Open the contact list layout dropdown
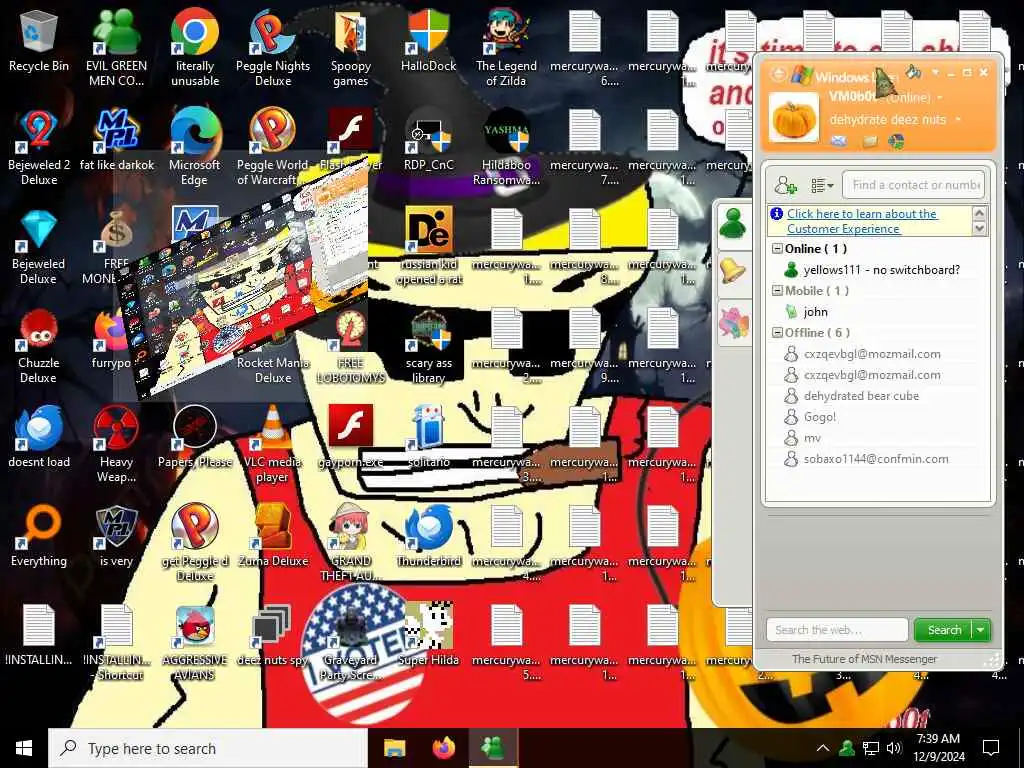Screen dimensions: 1024x768 click(822, 186)
